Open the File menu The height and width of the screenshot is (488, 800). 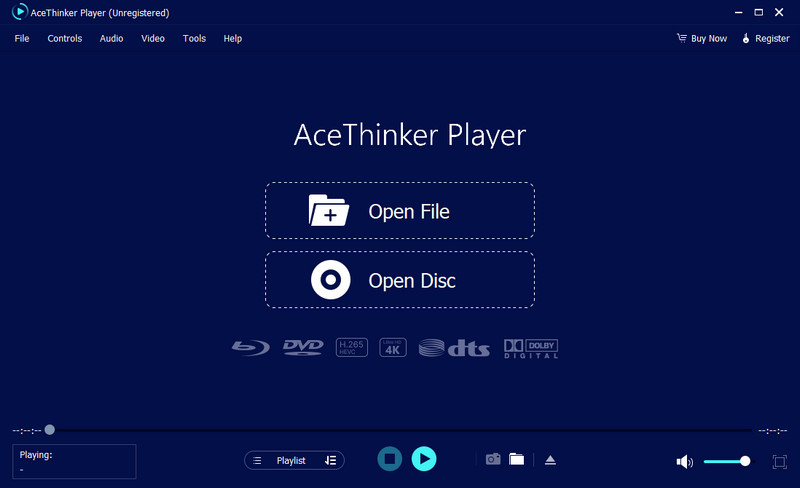pyautogui.click(x=21, y=38)
